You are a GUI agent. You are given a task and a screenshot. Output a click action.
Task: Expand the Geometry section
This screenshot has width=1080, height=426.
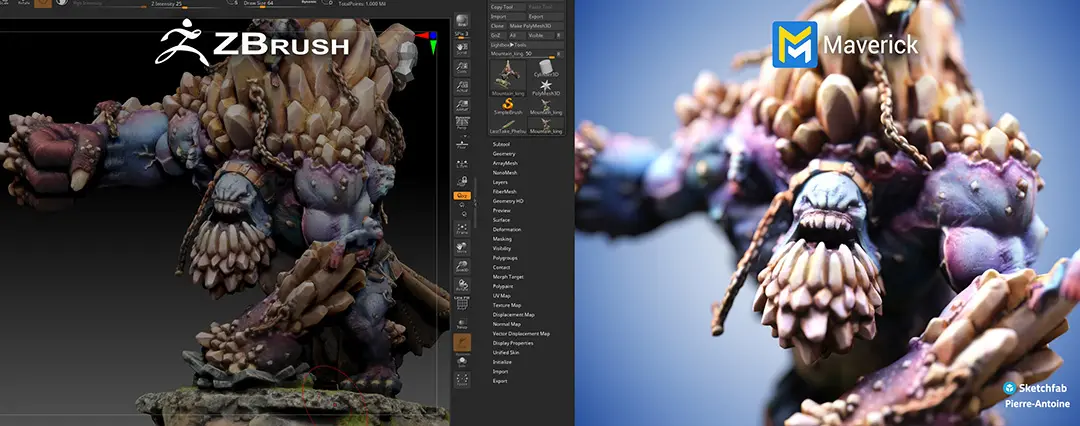click(x=504, y=154)
